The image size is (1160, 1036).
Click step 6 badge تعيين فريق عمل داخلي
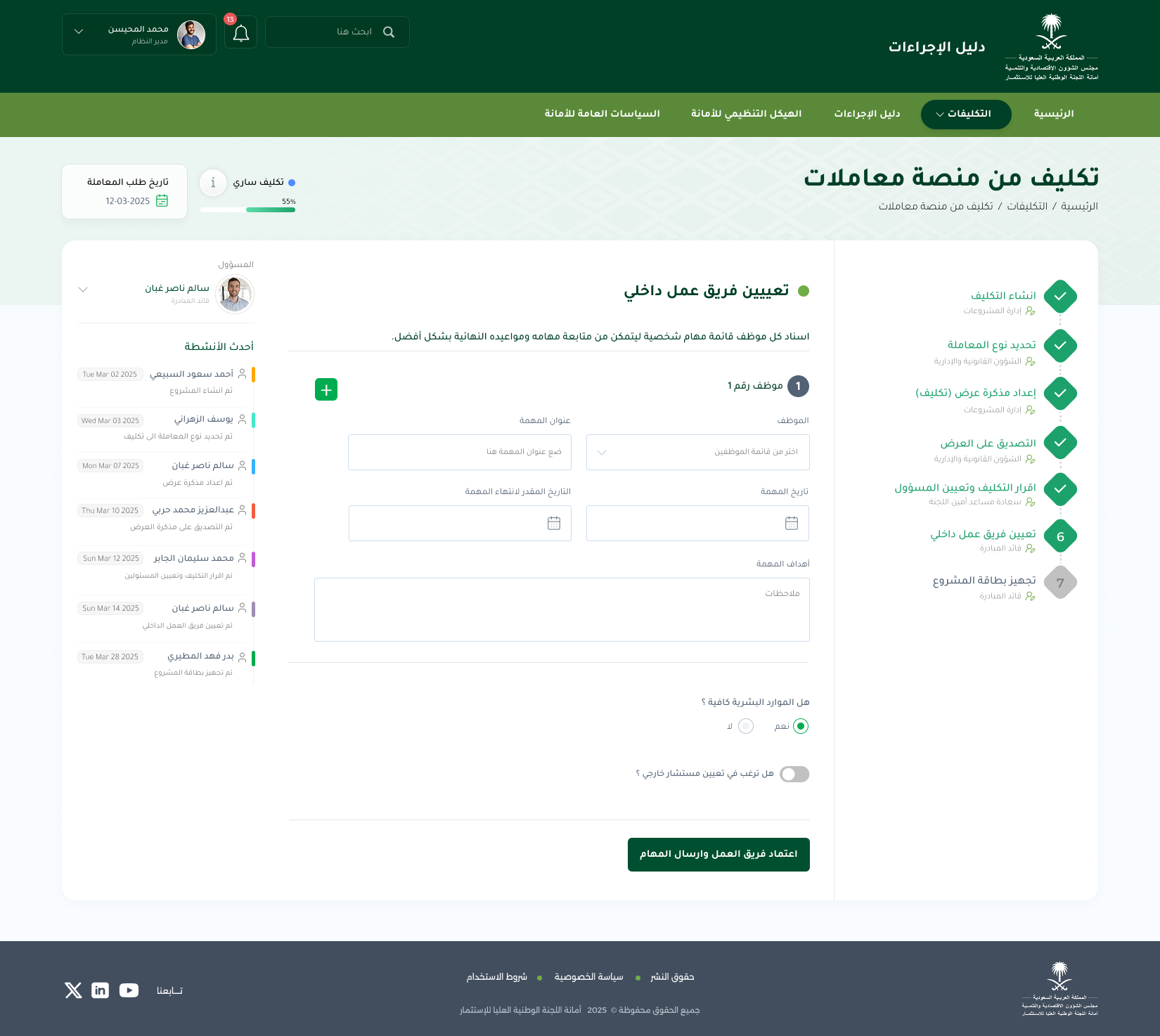[x=1060, y=537]
